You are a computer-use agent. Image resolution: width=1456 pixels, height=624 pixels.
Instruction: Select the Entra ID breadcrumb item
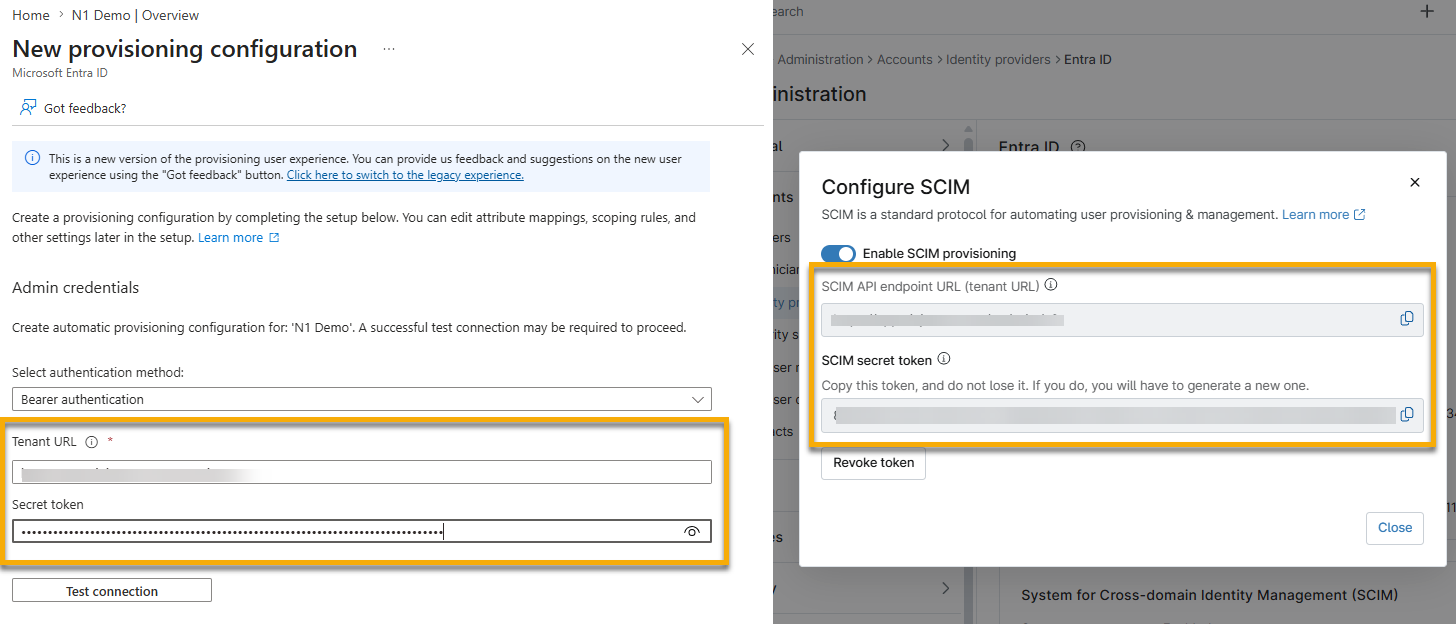1088,60
